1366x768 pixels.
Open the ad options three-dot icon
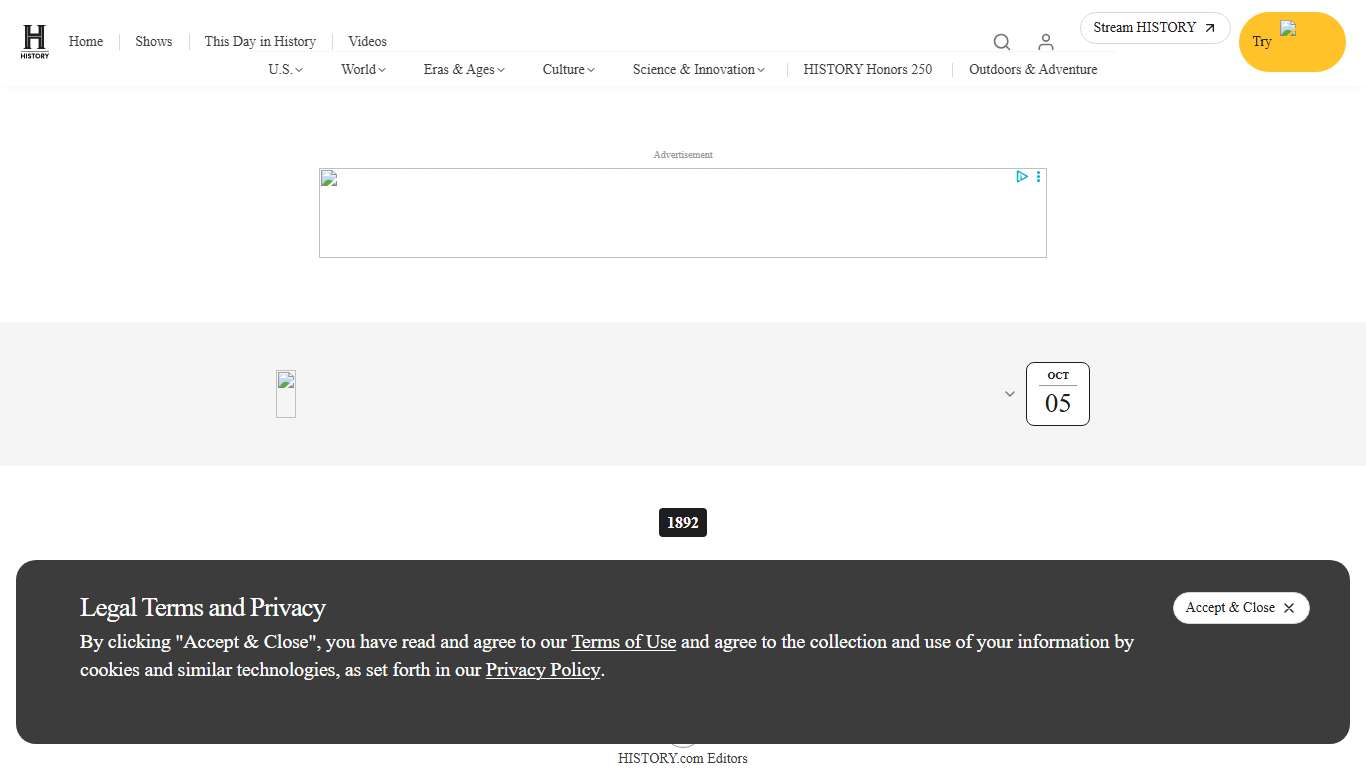[1038, 177]
